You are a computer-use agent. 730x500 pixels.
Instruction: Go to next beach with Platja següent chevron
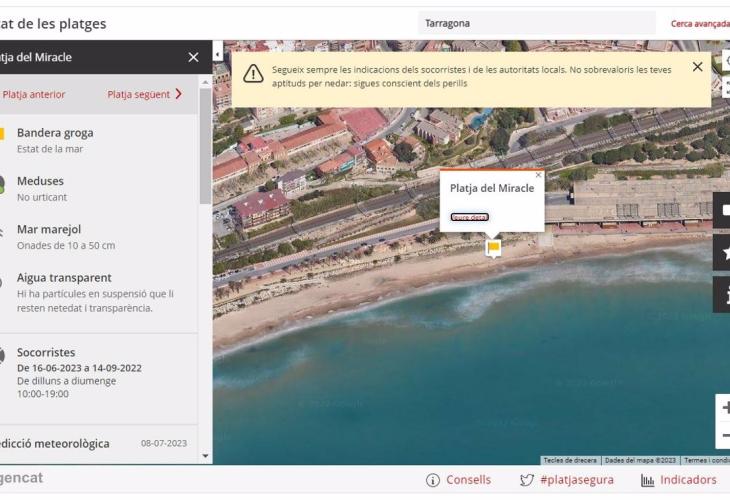(x=178, y=94)
